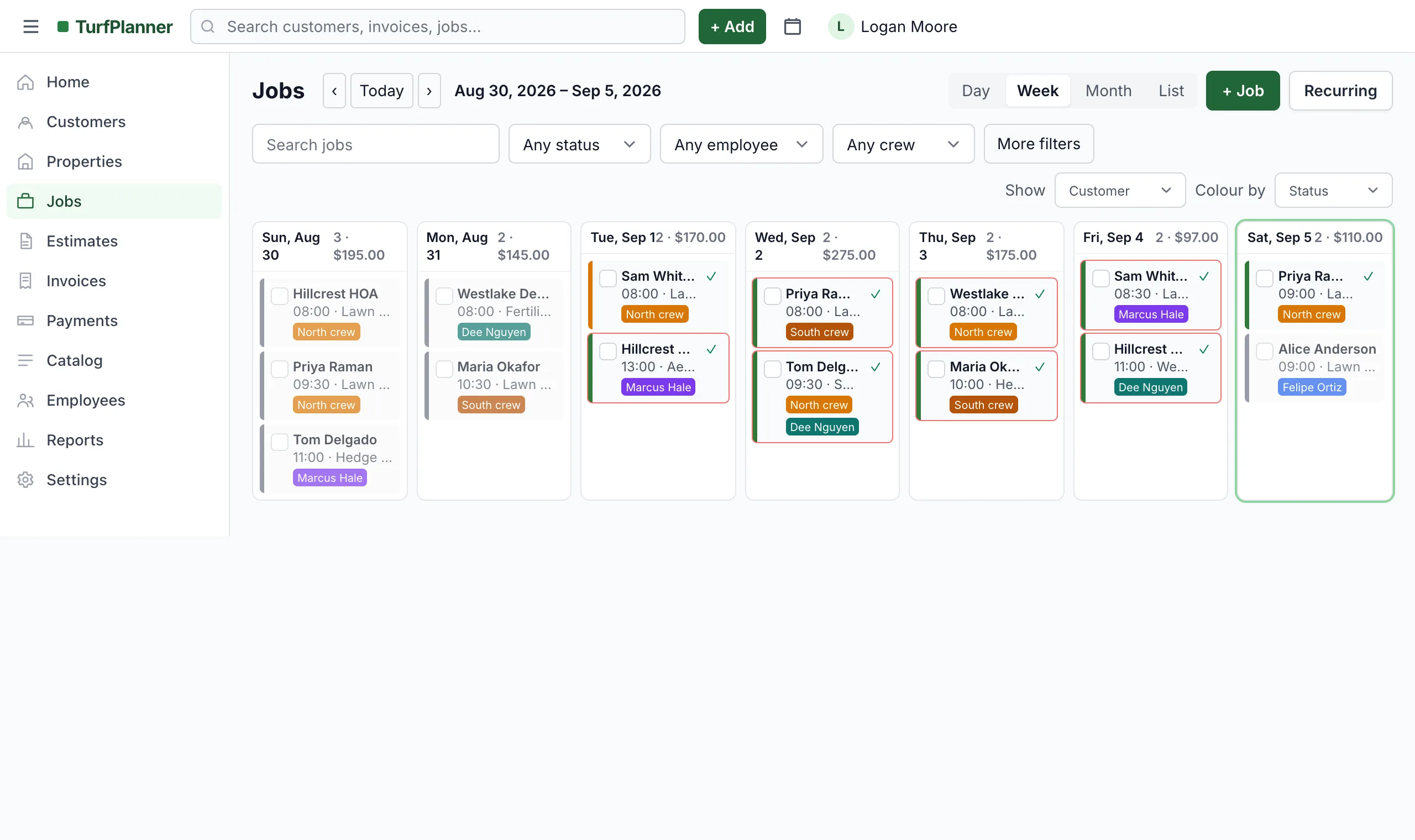Click the Home sidebar icon
Image resolution: width=1415 pixels, height=840 pixels.
tap(25, 82)
